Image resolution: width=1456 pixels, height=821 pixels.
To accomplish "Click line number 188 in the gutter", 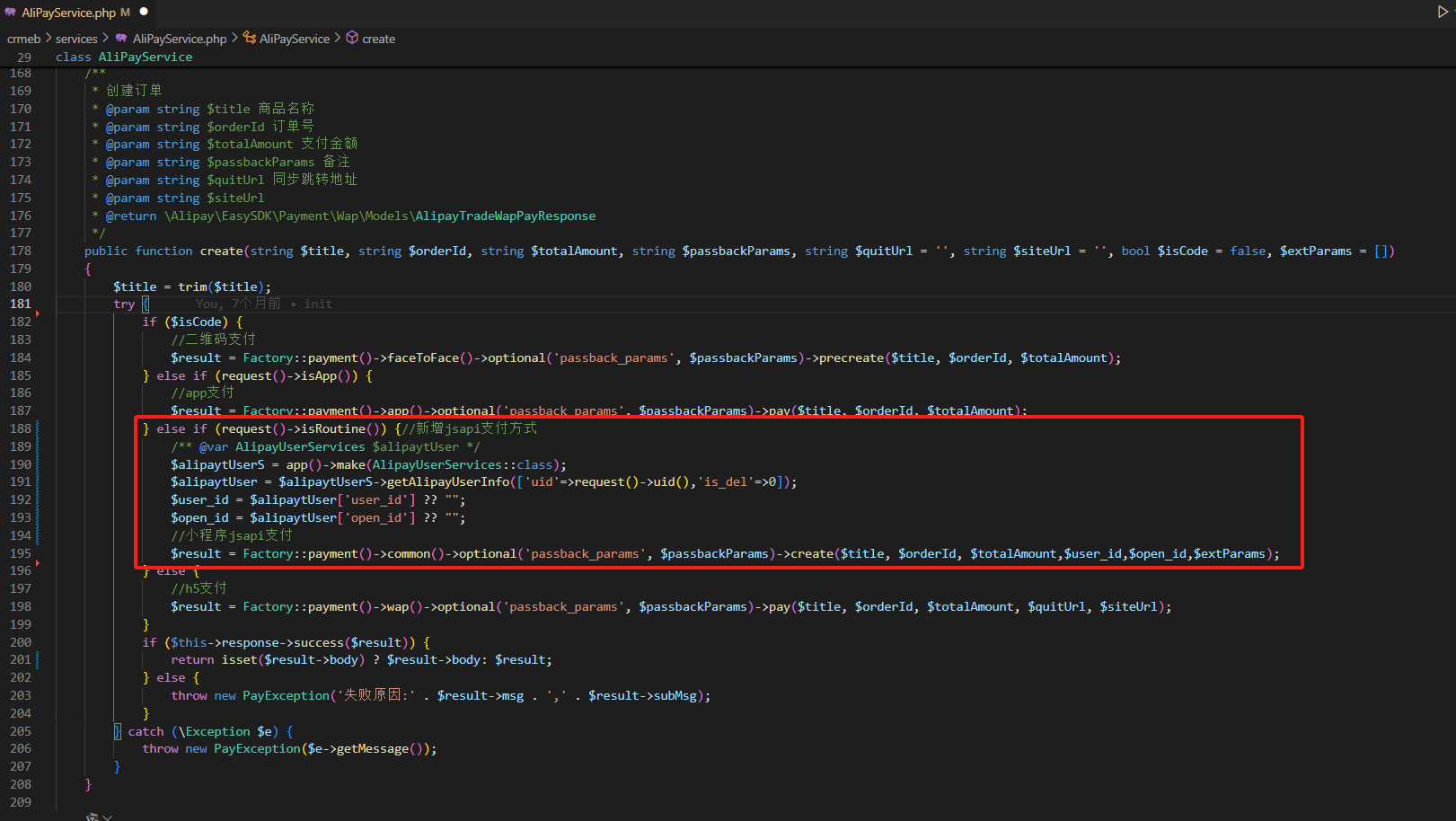I will tap(21, 428).
